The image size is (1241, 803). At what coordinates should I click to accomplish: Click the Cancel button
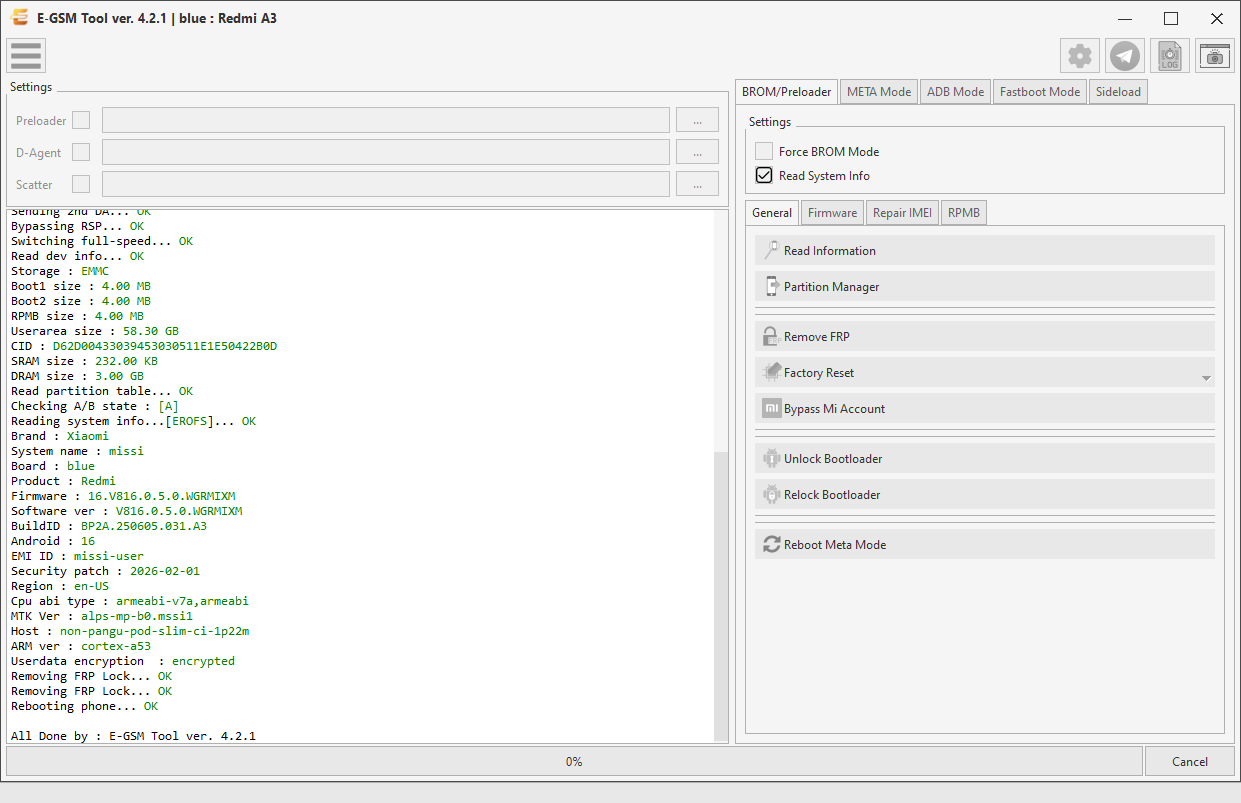pyautogui.click(x=1190, y=761)
